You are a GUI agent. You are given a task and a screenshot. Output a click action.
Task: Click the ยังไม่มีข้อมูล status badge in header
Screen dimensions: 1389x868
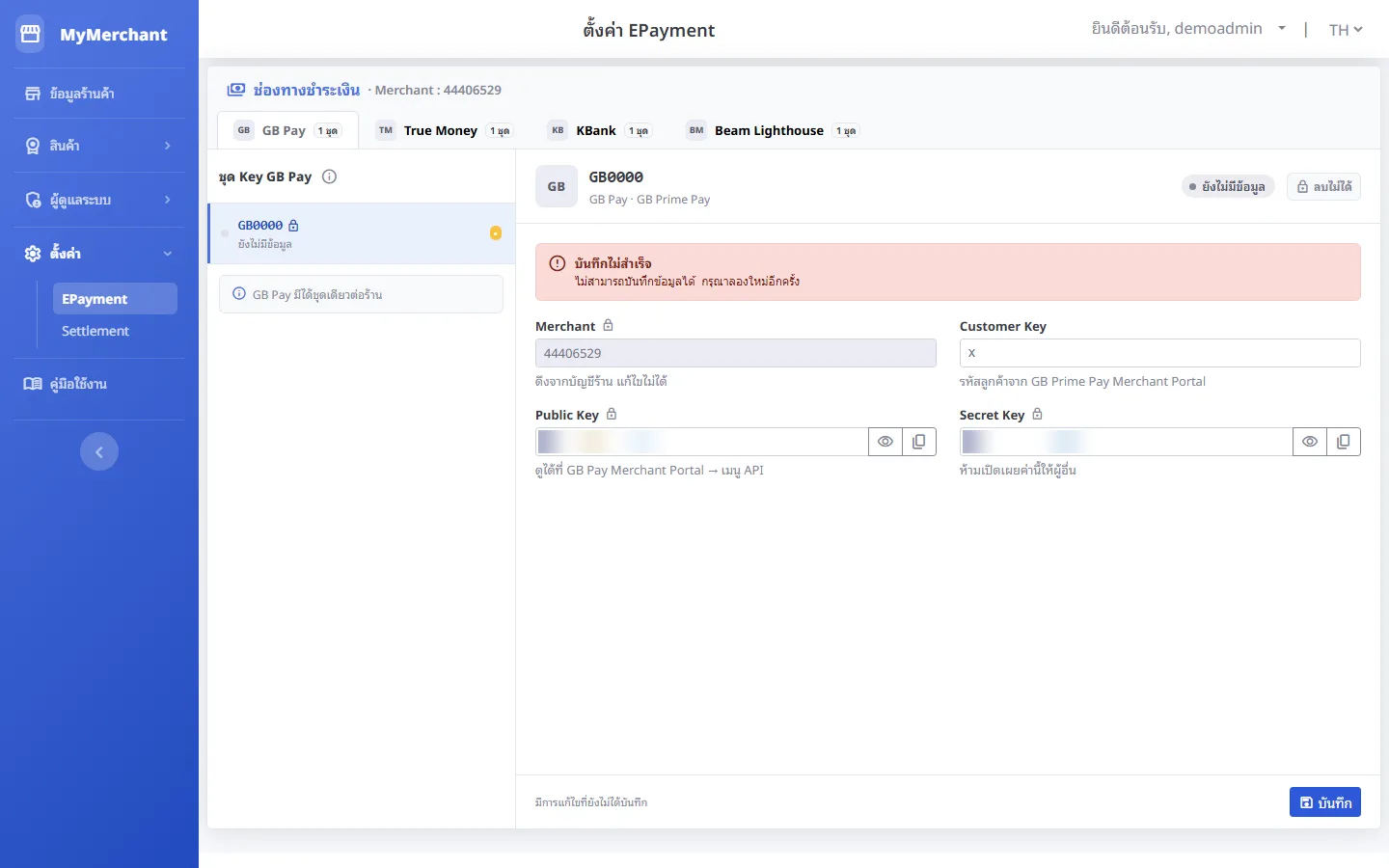(x=1228, y=186)
